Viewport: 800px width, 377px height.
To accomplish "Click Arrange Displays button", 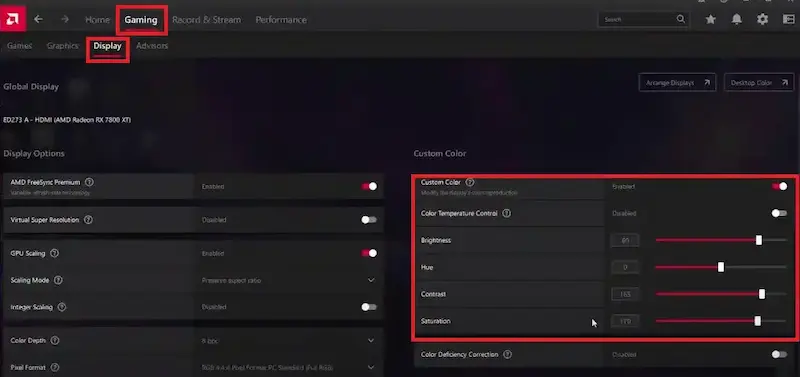I will coord(678,83).
